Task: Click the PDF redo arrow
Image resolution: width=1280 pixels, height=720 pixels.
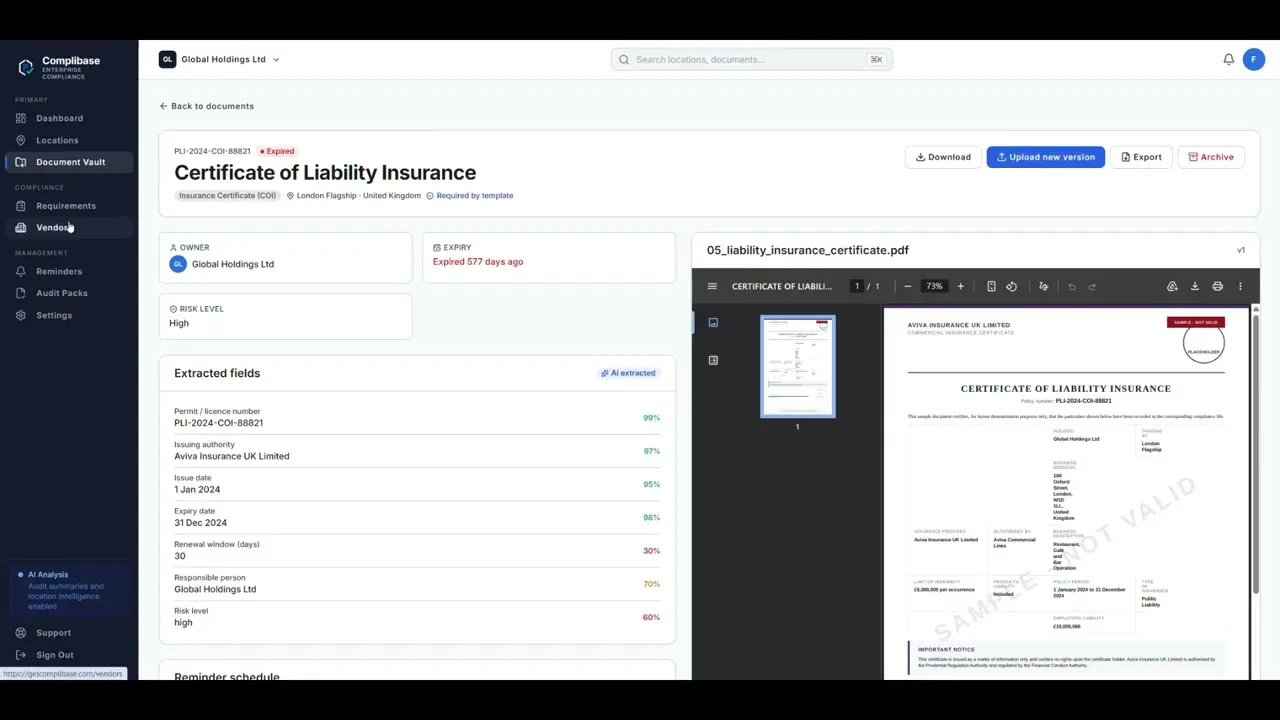Action: [1092, 286]
